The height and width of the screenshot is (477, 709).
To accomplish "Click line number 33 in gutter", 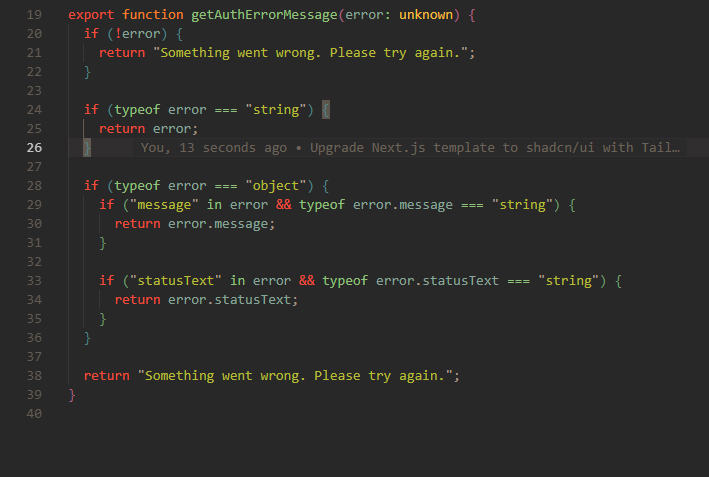I will click(x=34, y=281).
